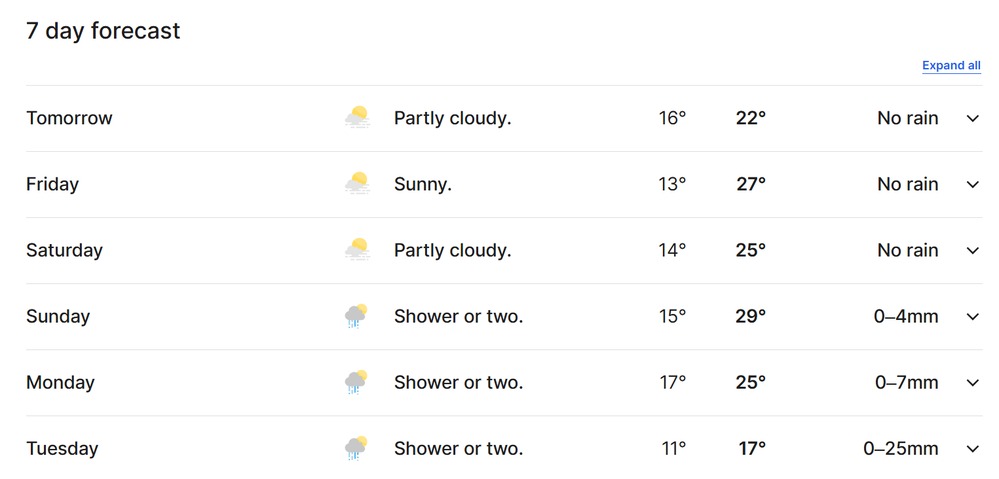This screenshot has width=999, height=479.
Task: Click Tuesday's 0–25mm rainfall amount
Action: coord(901,448)
